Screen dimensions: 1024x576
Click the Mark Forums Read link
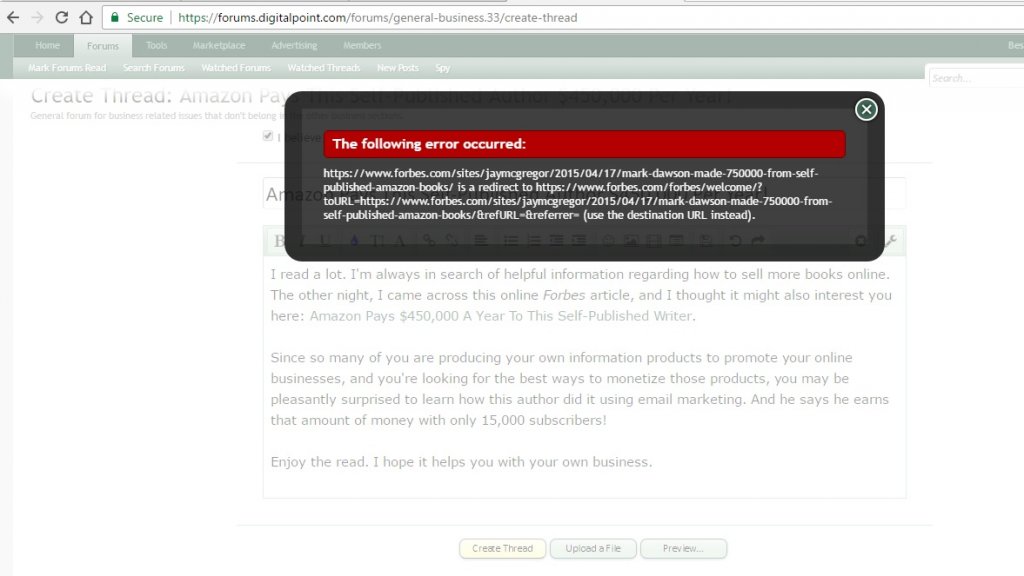[67, 68]
